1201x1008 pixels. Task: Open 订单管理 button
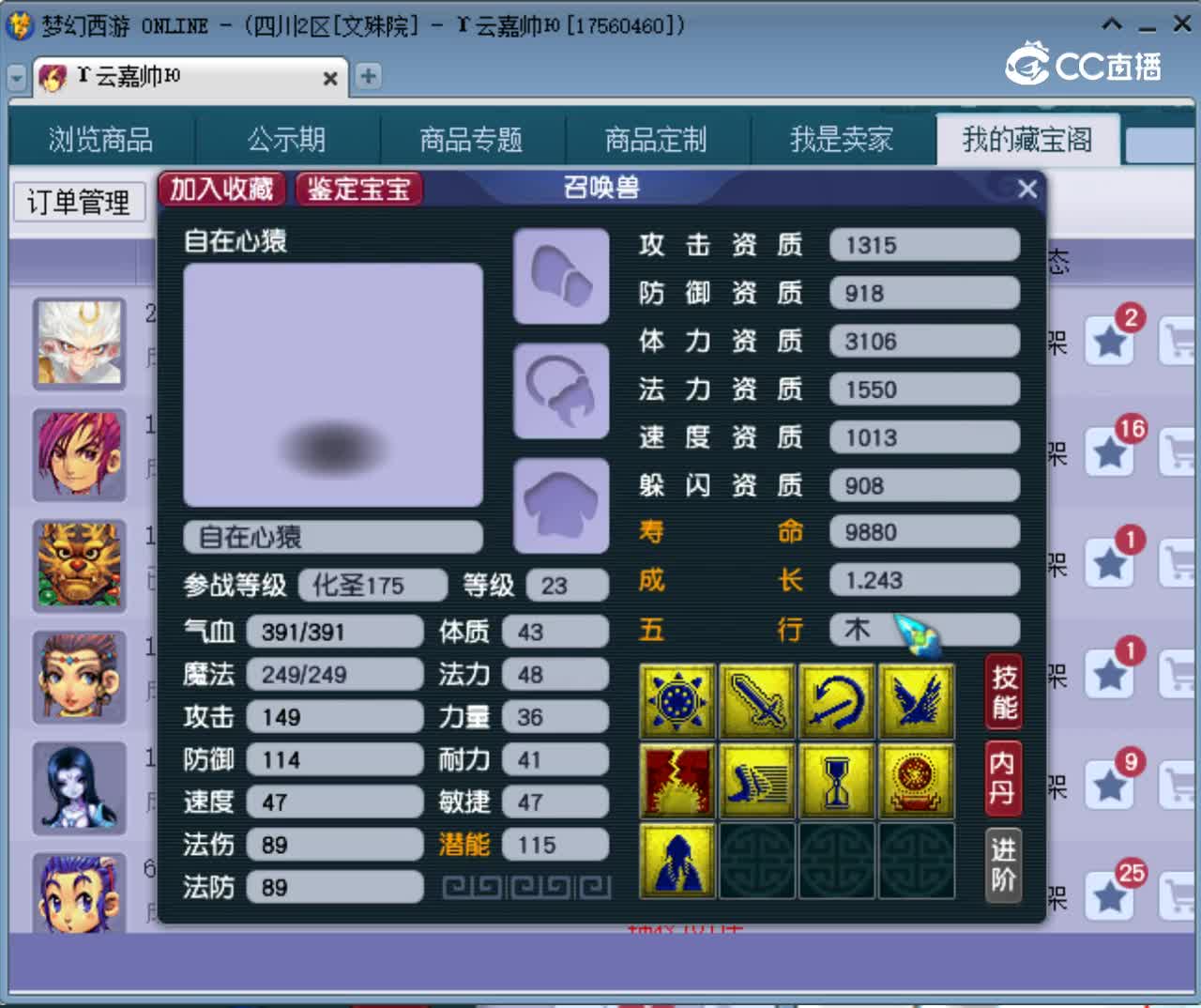[x=80, y=201]
